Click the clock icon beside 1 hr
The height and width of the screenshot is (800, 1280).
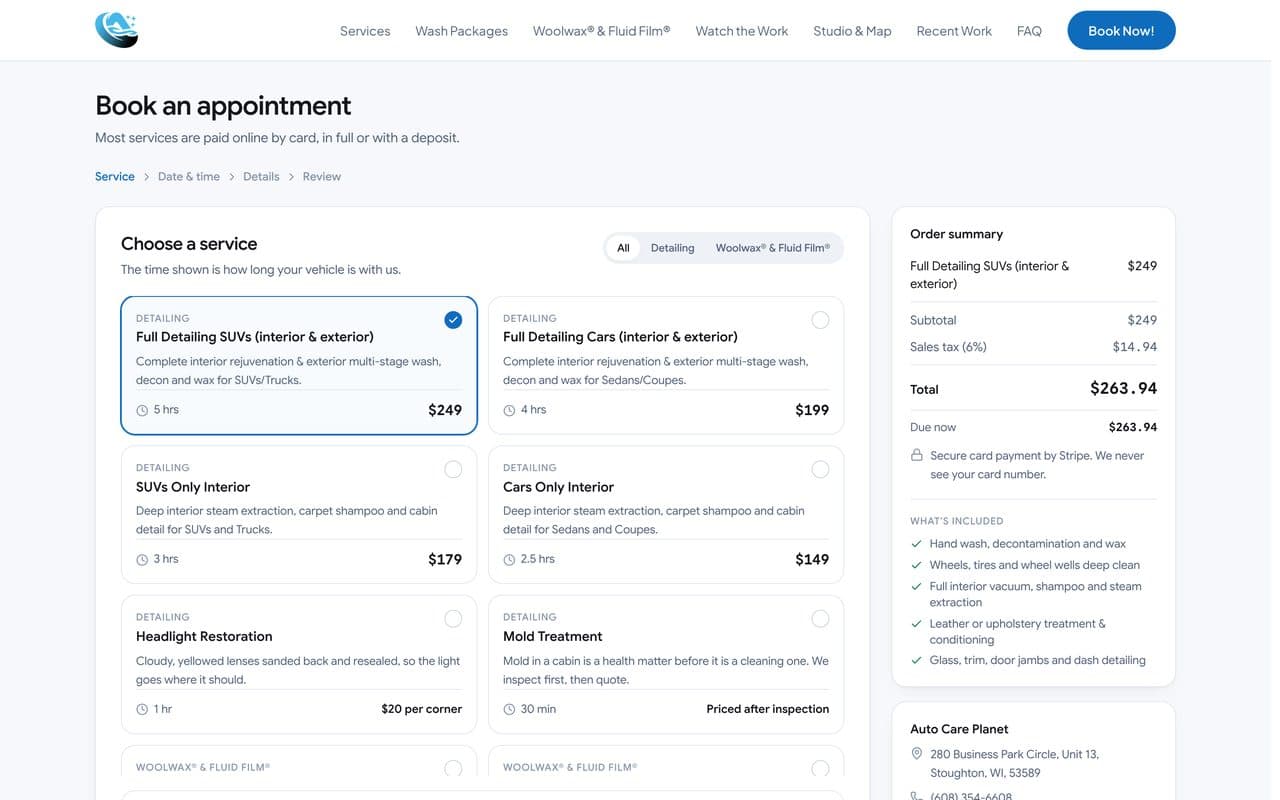click(x=142, y=709)
